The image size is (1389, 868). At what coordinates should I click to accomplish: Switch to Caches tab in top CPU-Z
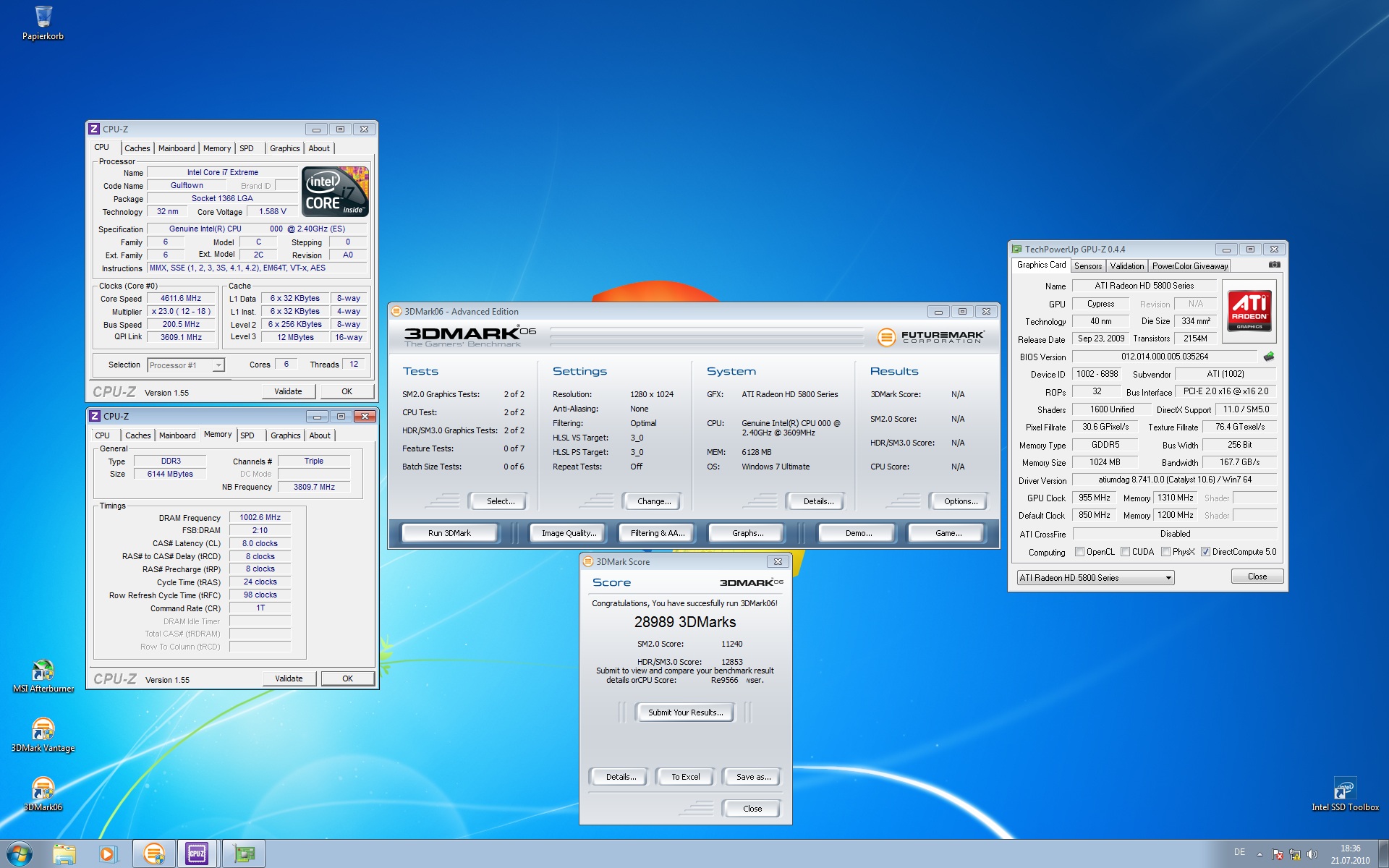click(x=137, y=148)
